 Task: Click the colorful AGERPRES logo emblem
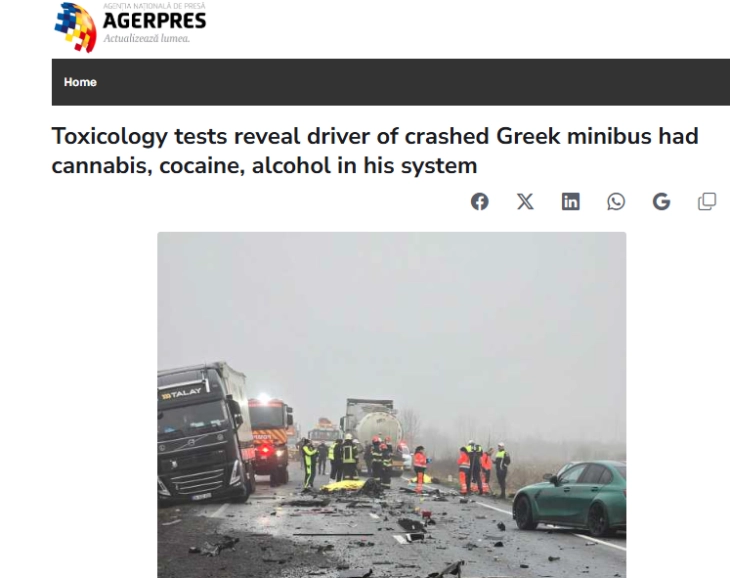(75, 27)
